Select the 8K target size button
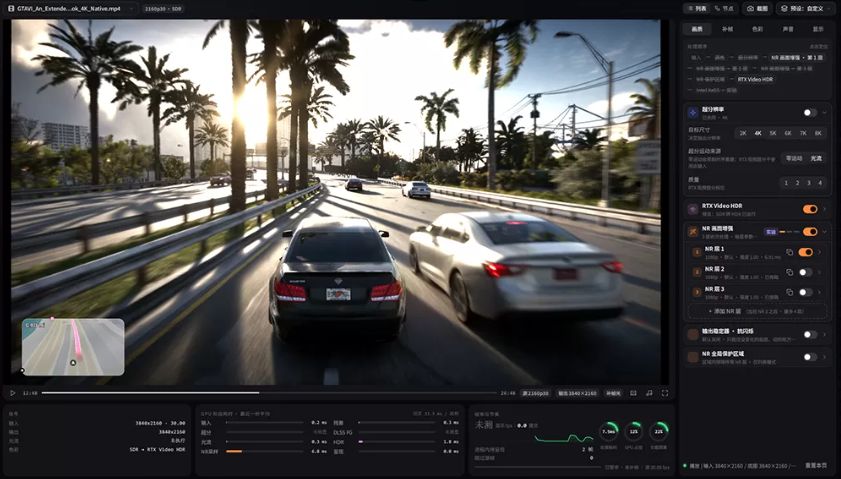 (818, 133)
